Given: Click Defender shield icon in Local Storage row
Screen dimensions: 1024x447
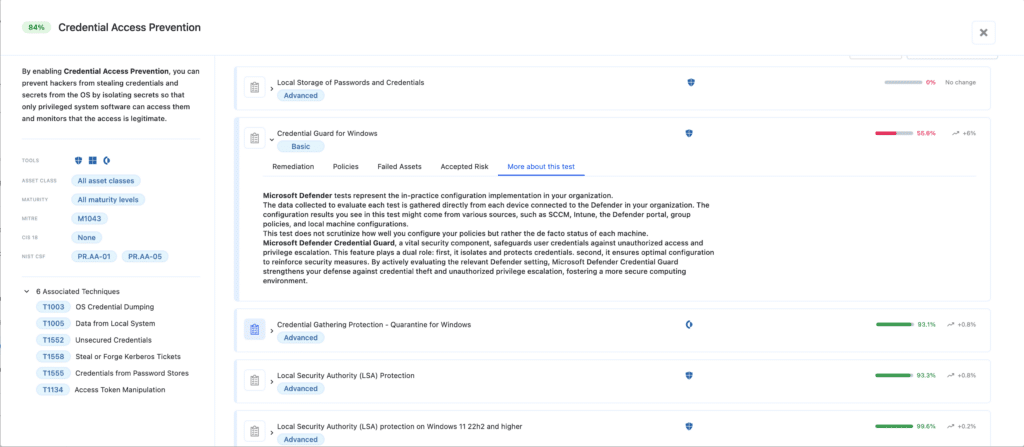Looking at the screenshot, I should (690, 83).
